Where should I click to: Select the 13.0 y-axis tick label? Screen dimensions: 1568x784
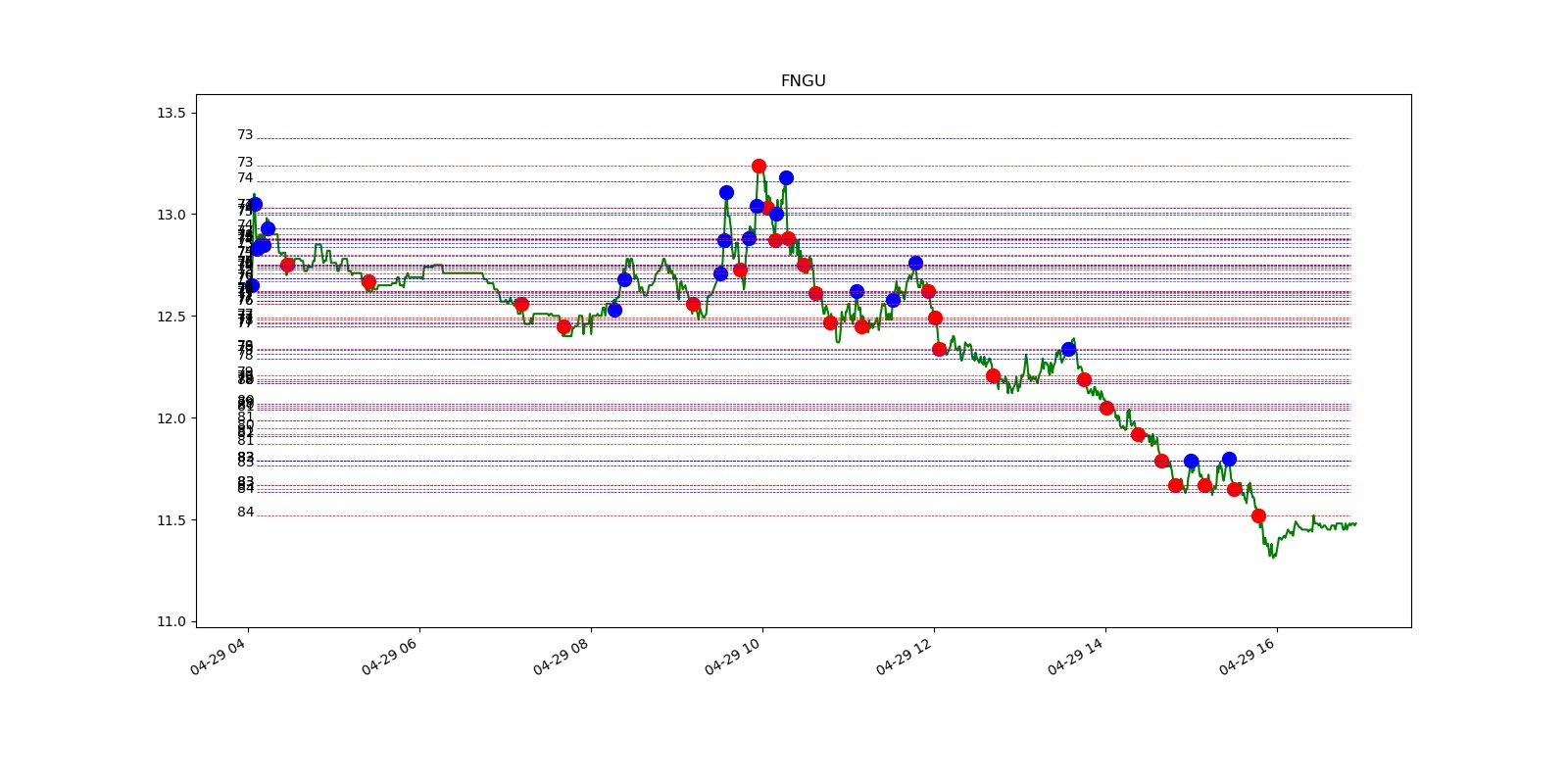coord(171,215)
